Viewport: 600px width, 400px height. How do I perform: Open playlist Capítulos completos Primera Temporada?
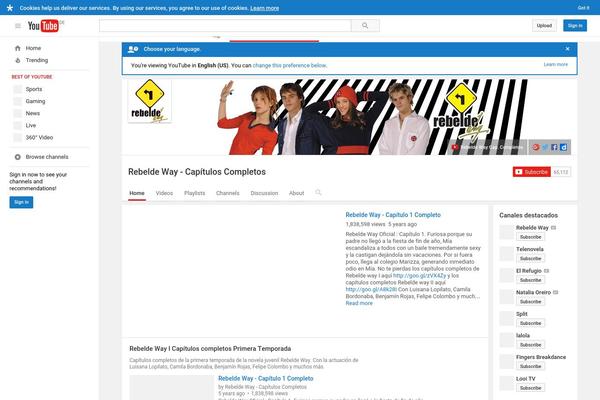tap(210, 349)
